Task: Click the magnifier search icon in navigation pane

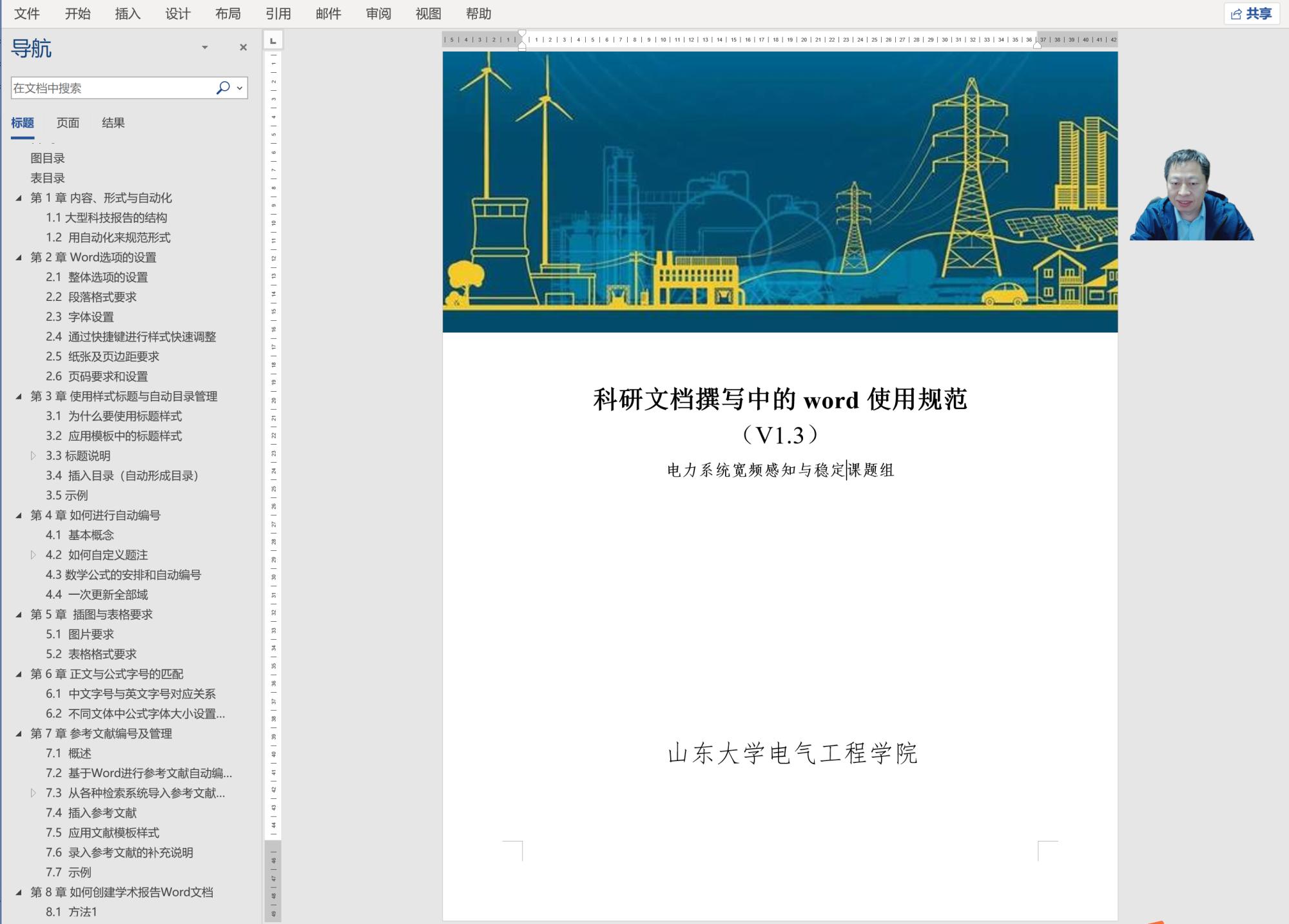Action: click(223, 88)
